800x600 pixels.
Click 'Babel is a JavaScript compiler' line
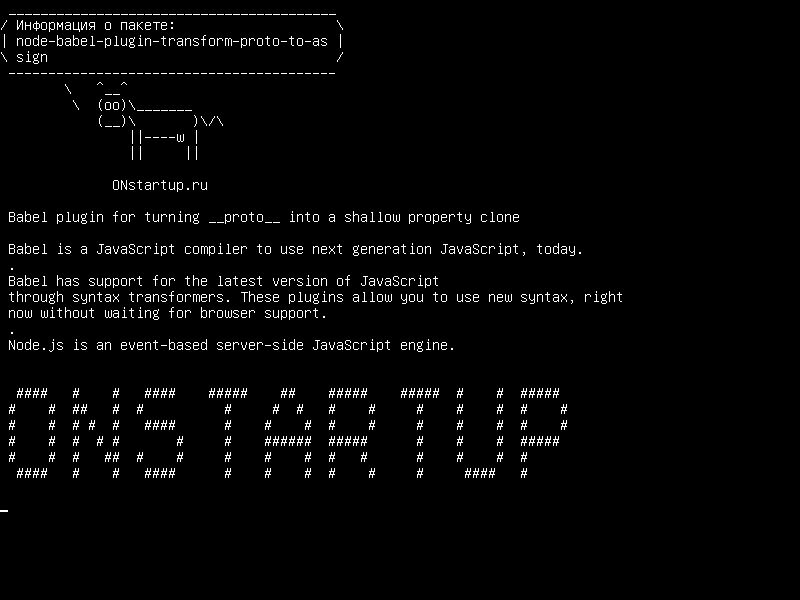tap(295, 249)
